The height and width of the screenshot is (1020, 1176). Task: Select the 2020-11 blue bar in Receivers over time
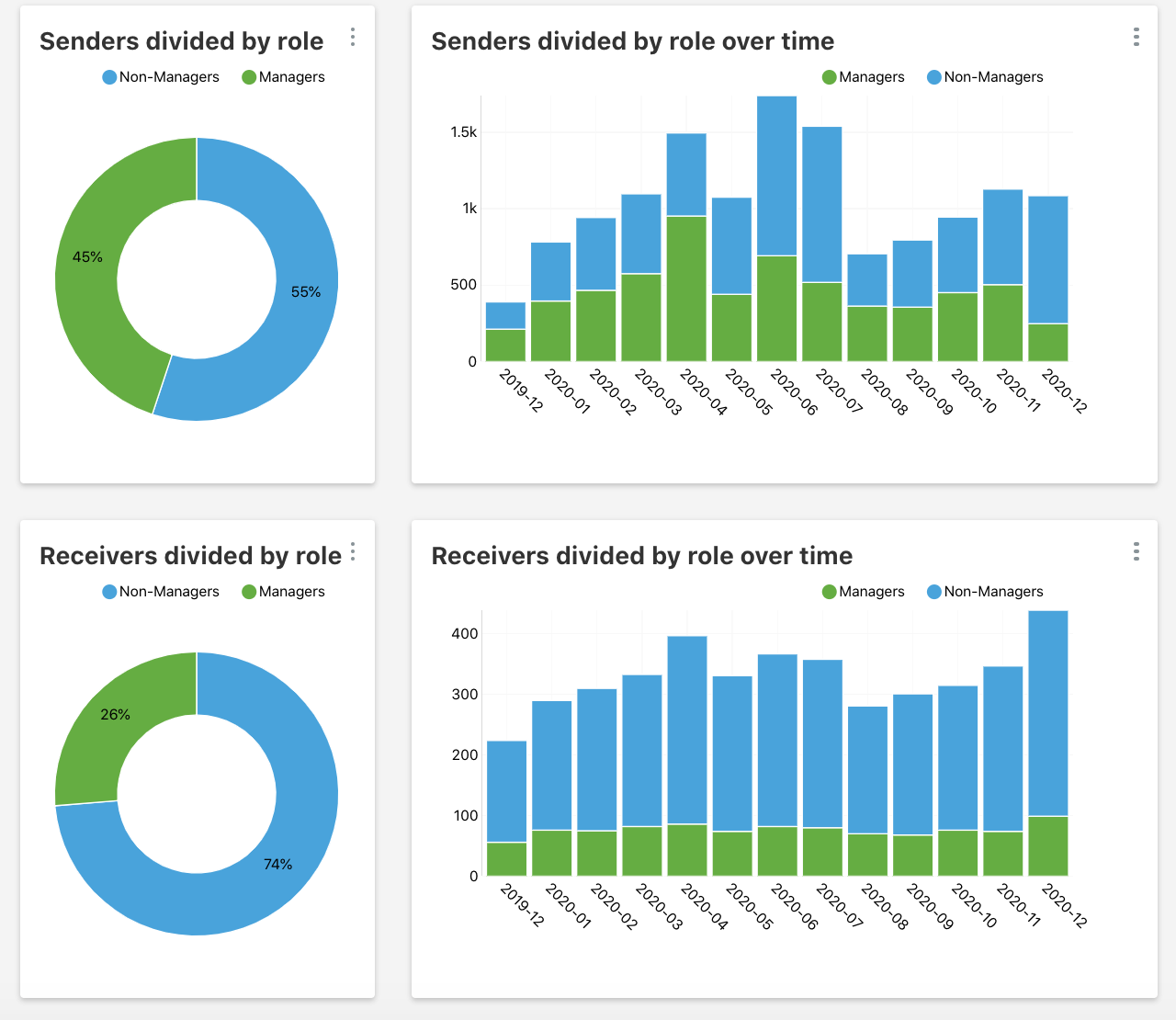pos(1002,749)
